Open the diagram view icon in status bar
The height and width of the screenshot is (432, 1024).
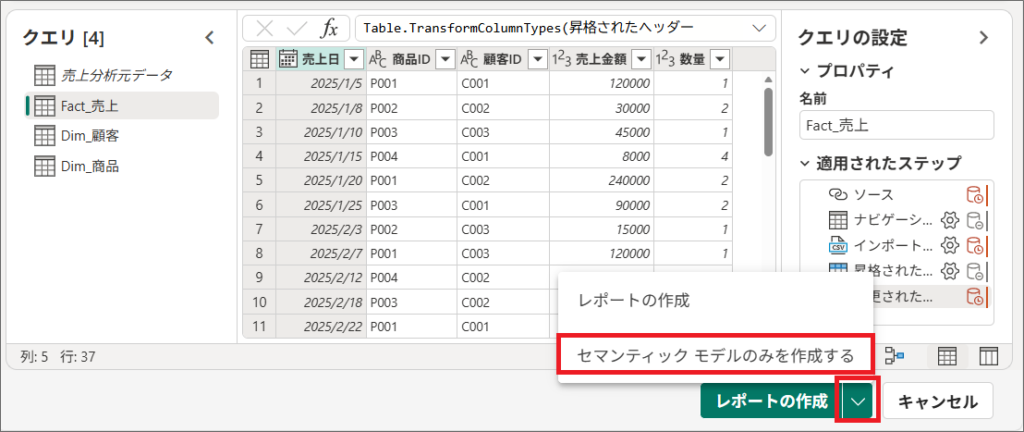(x=895, y=355)
